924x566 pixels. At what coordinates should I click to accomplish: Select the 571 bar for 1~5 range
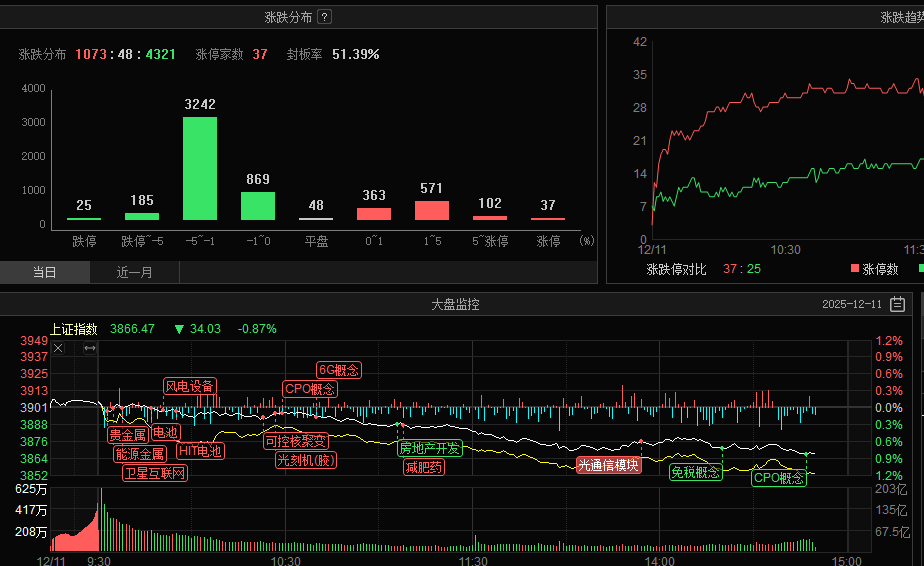coord(432,210)
